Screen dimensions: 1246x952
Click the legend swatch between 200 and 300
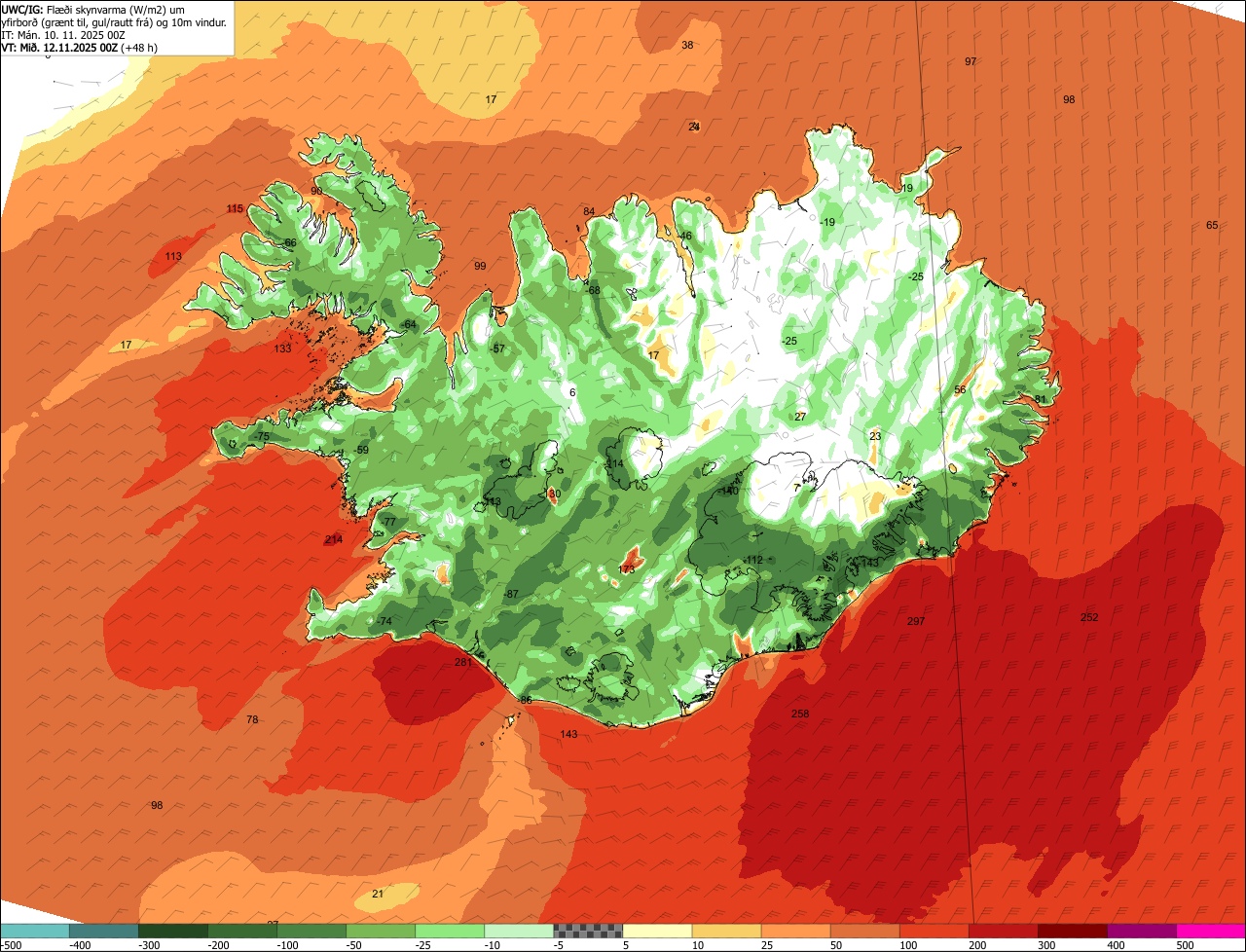point(1004,931)
